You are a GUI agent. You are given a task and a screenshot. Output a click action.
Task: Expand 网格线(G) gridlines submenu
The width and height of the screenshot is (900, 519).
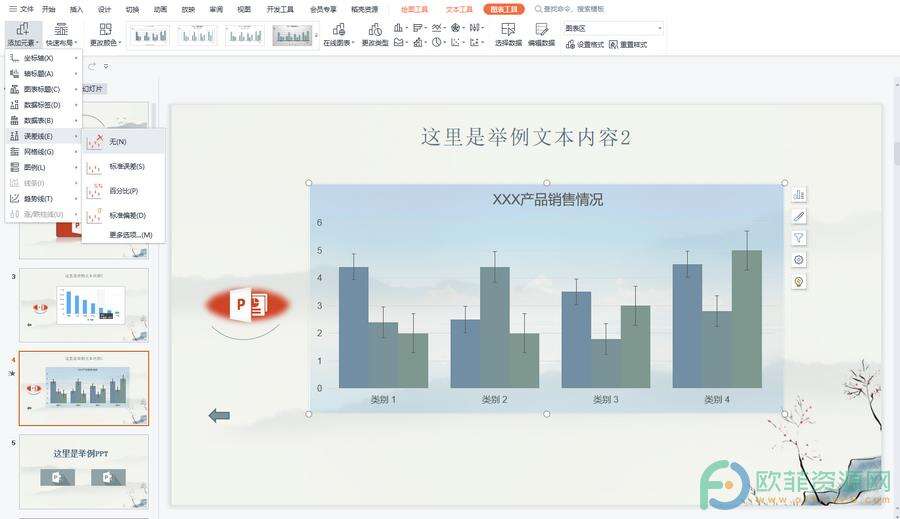44,152
